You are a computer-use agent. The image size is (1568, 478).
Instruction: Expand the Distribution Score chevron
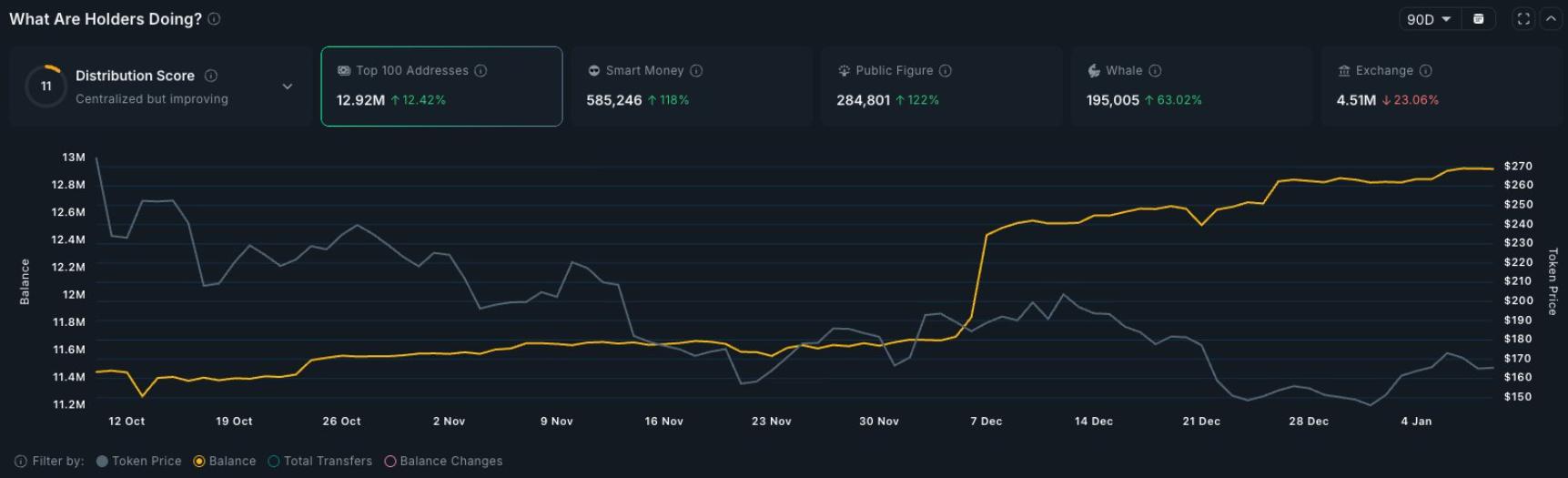[288, 86]
